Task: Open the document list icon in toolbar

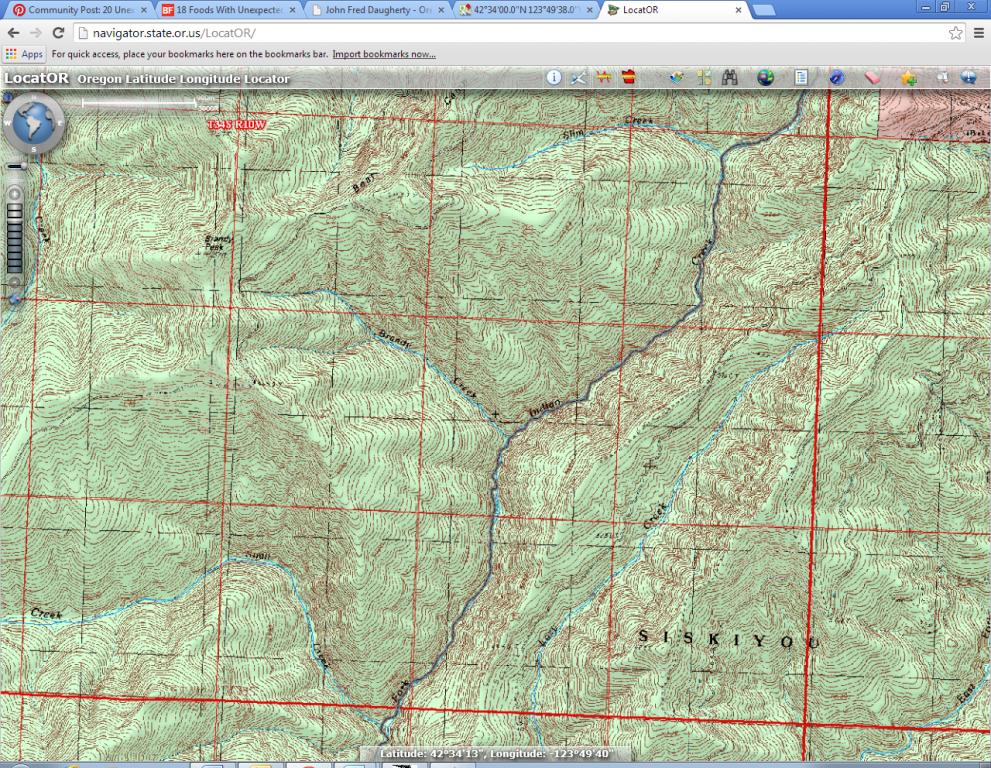Action: 801,78
